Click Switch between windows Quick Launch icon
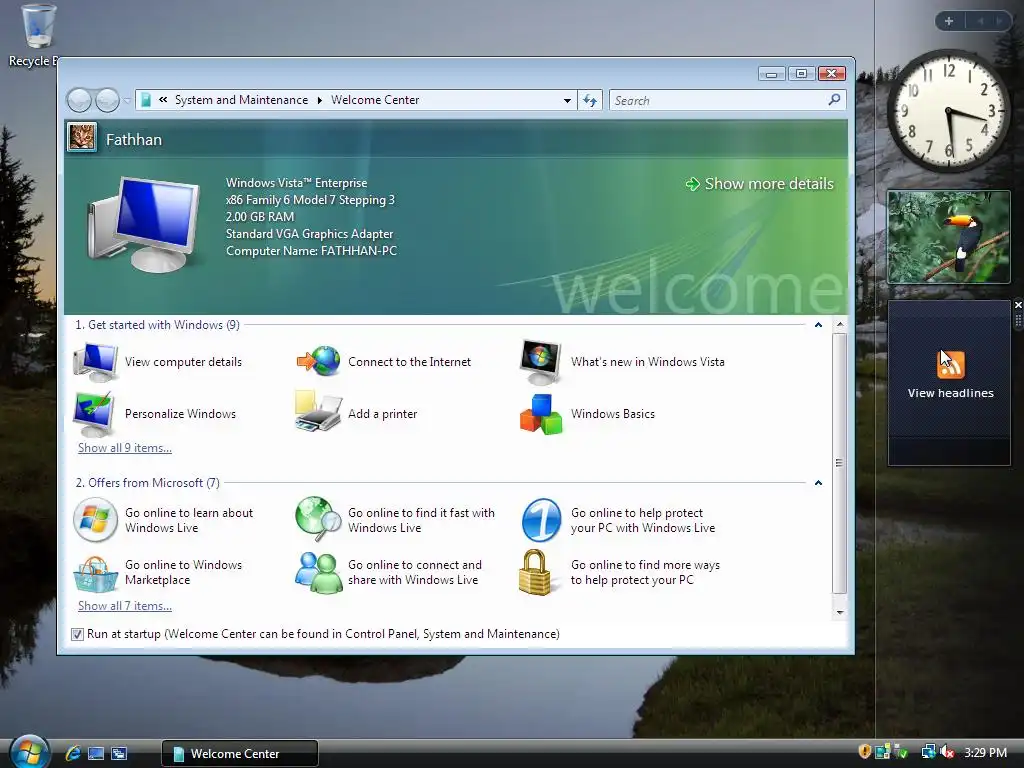 click(119, 753)
